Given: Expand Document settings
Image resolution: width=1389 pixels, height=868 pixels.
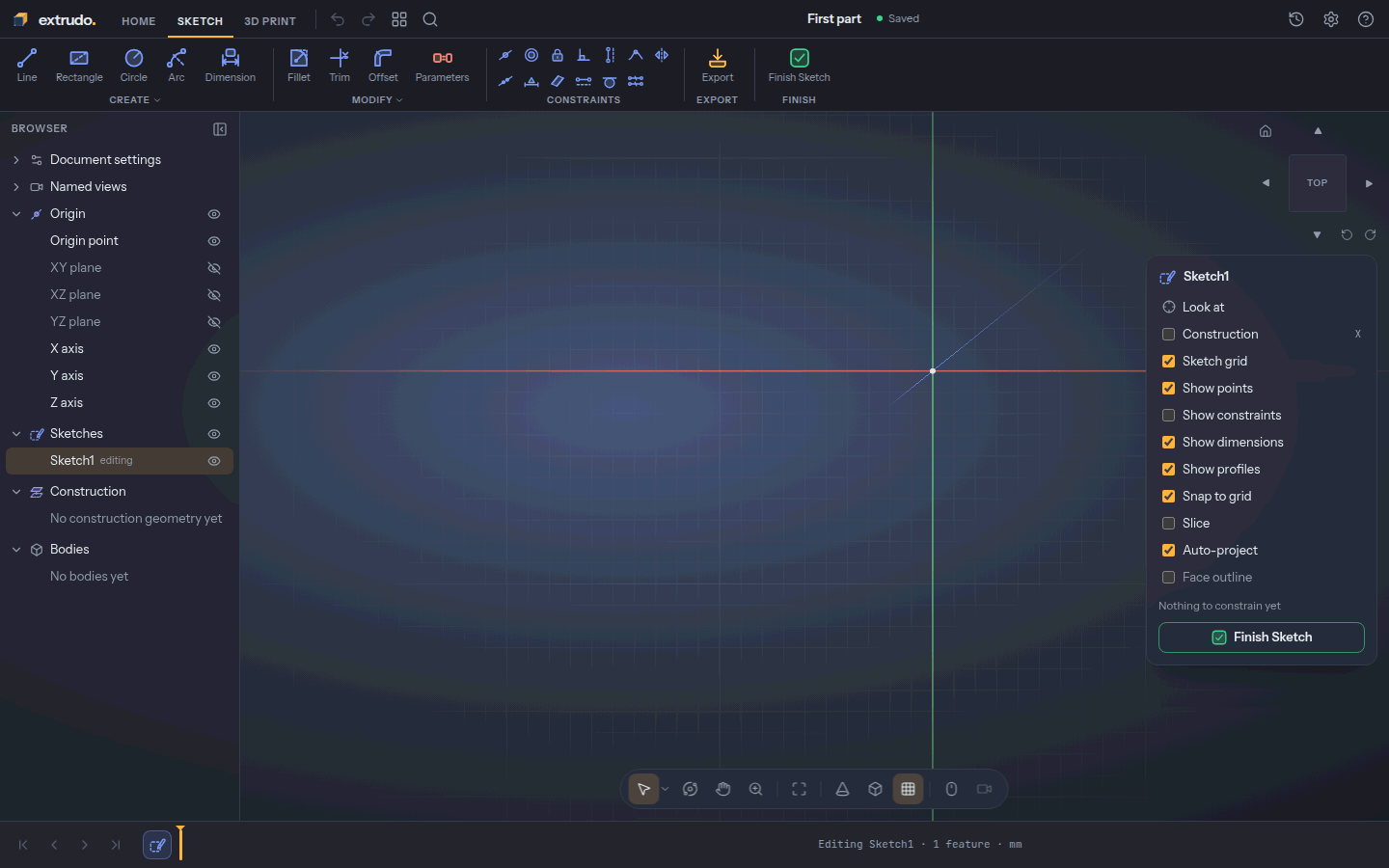Looking at the screenshot, I should (x=16, y=160).
